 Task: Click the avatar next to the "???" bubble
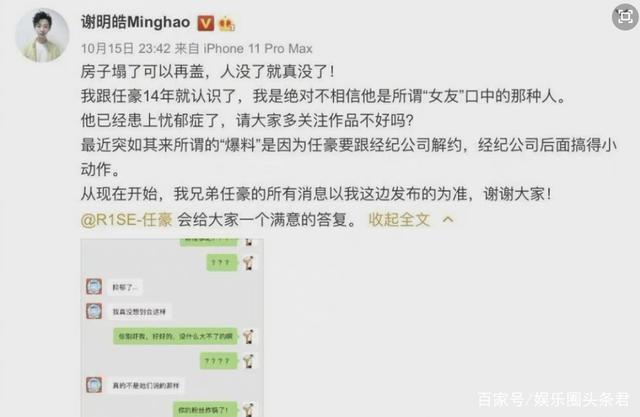point(248,262)
